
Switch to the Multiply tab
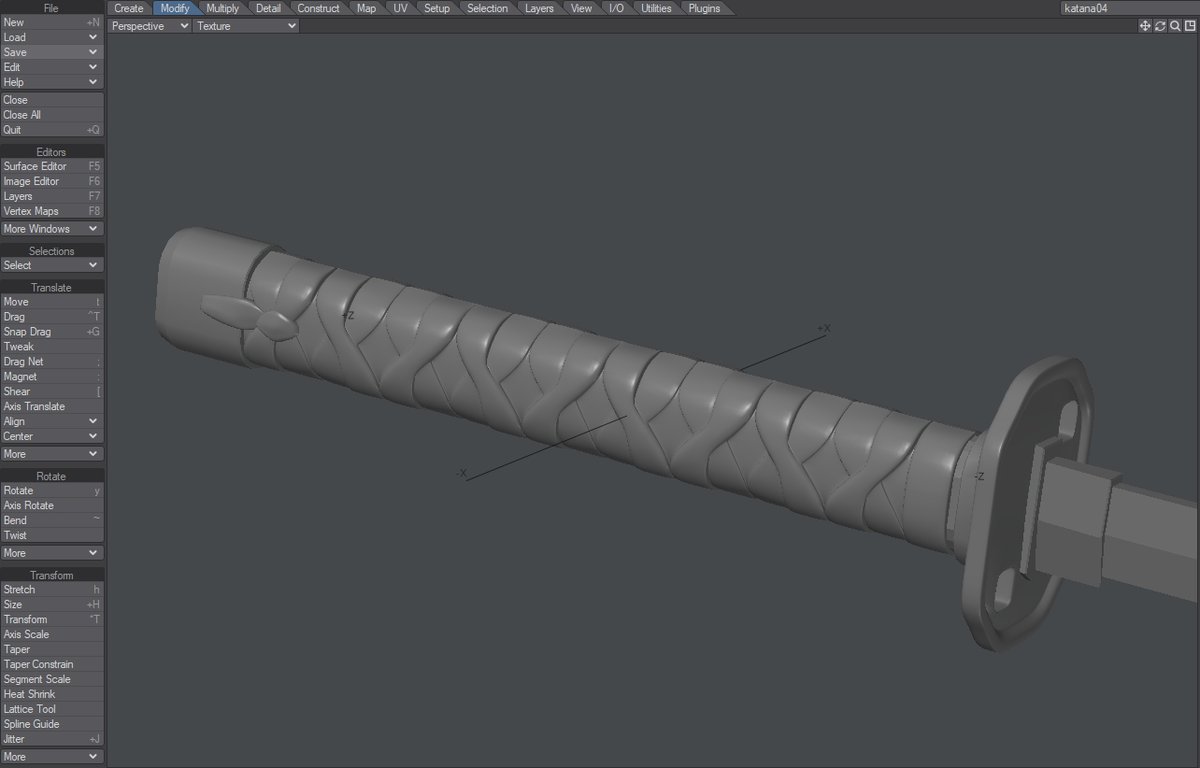pos(223,8)
